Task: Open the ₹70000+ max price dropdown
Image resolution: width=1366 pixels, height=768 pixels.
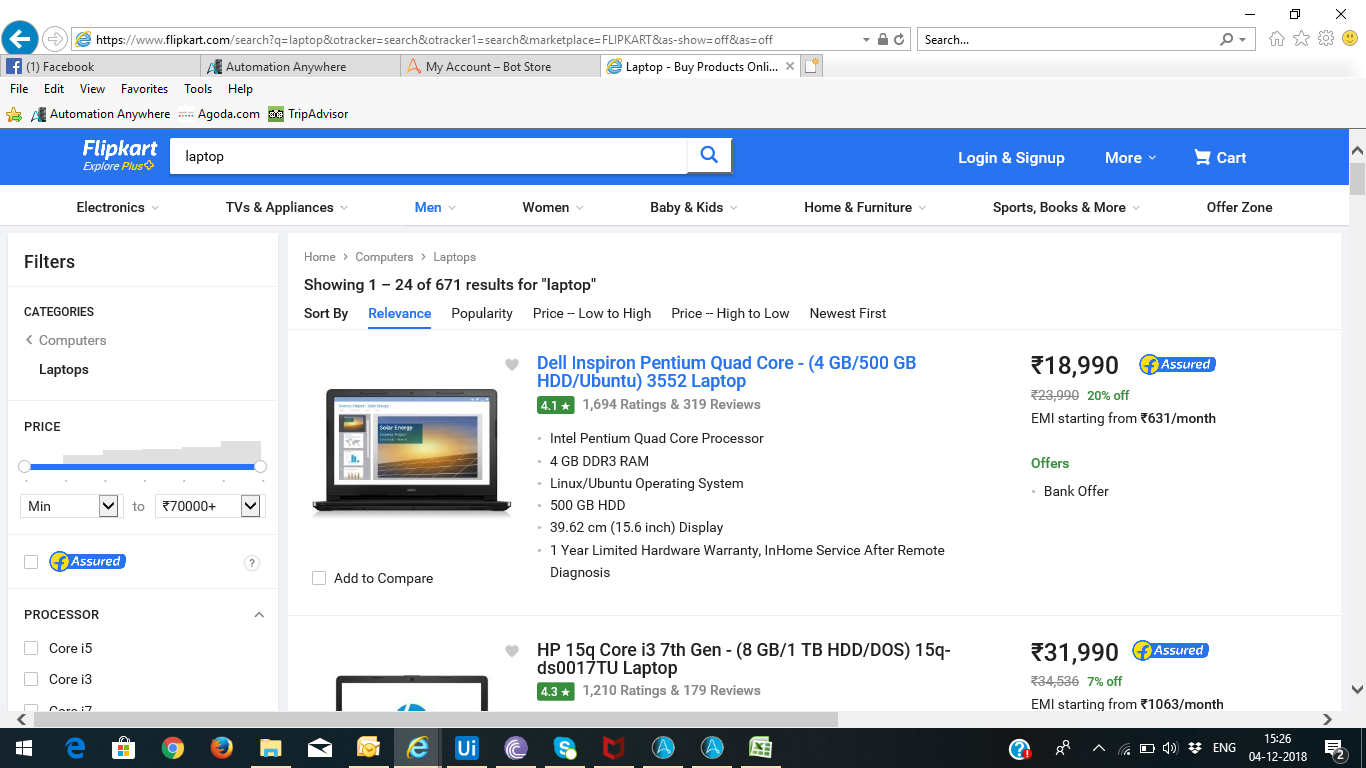Action: pos(209,506)
